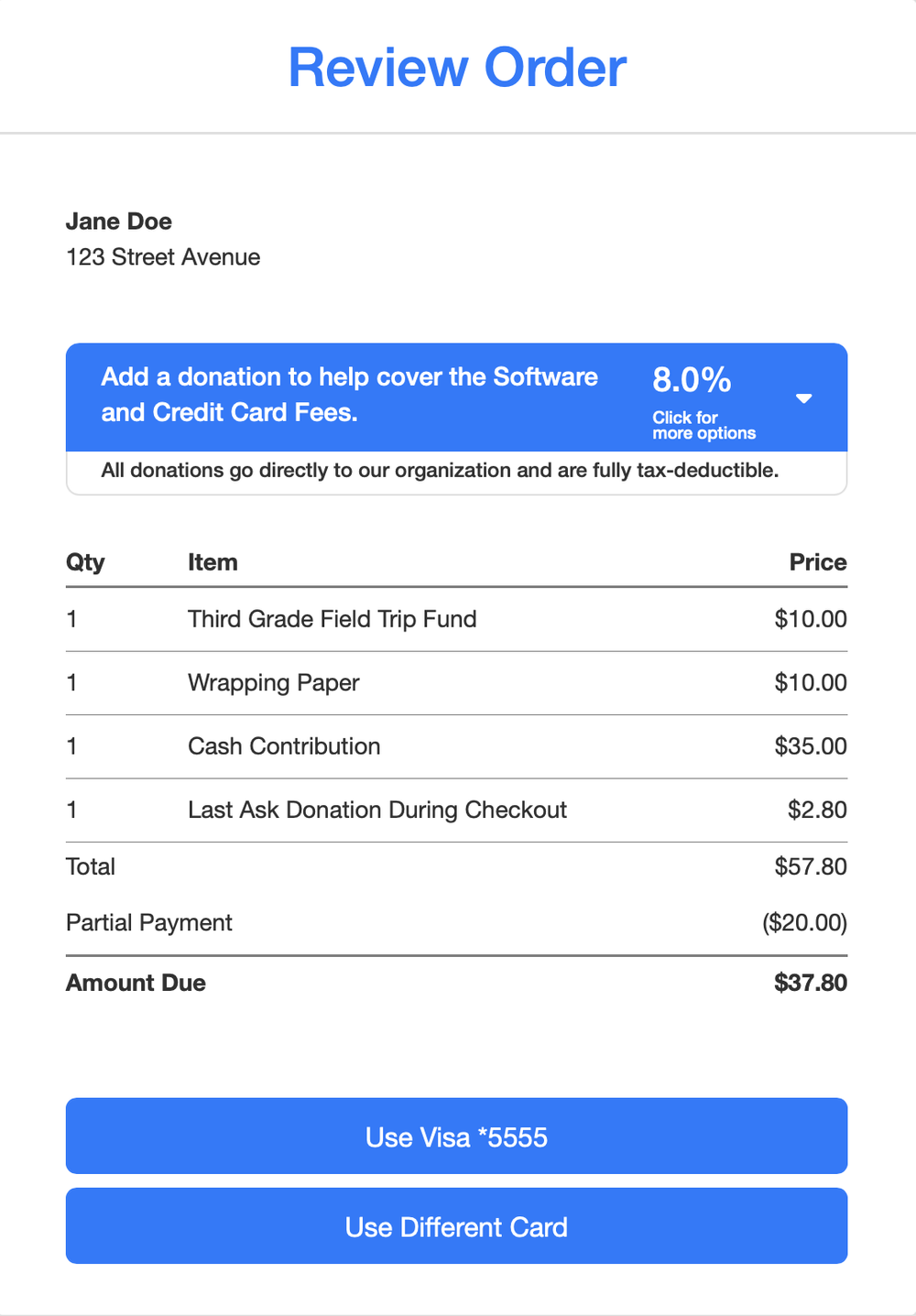This screenshot has width=916, height=1316.
Task: Select the Third Grade Field Trip Fund item
Action: tap(332, 619)
